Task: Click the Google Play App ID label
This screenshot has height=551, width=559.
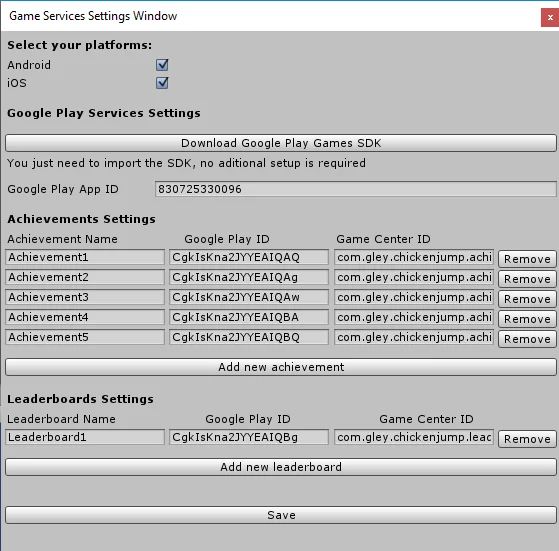Action: [63, 189]
